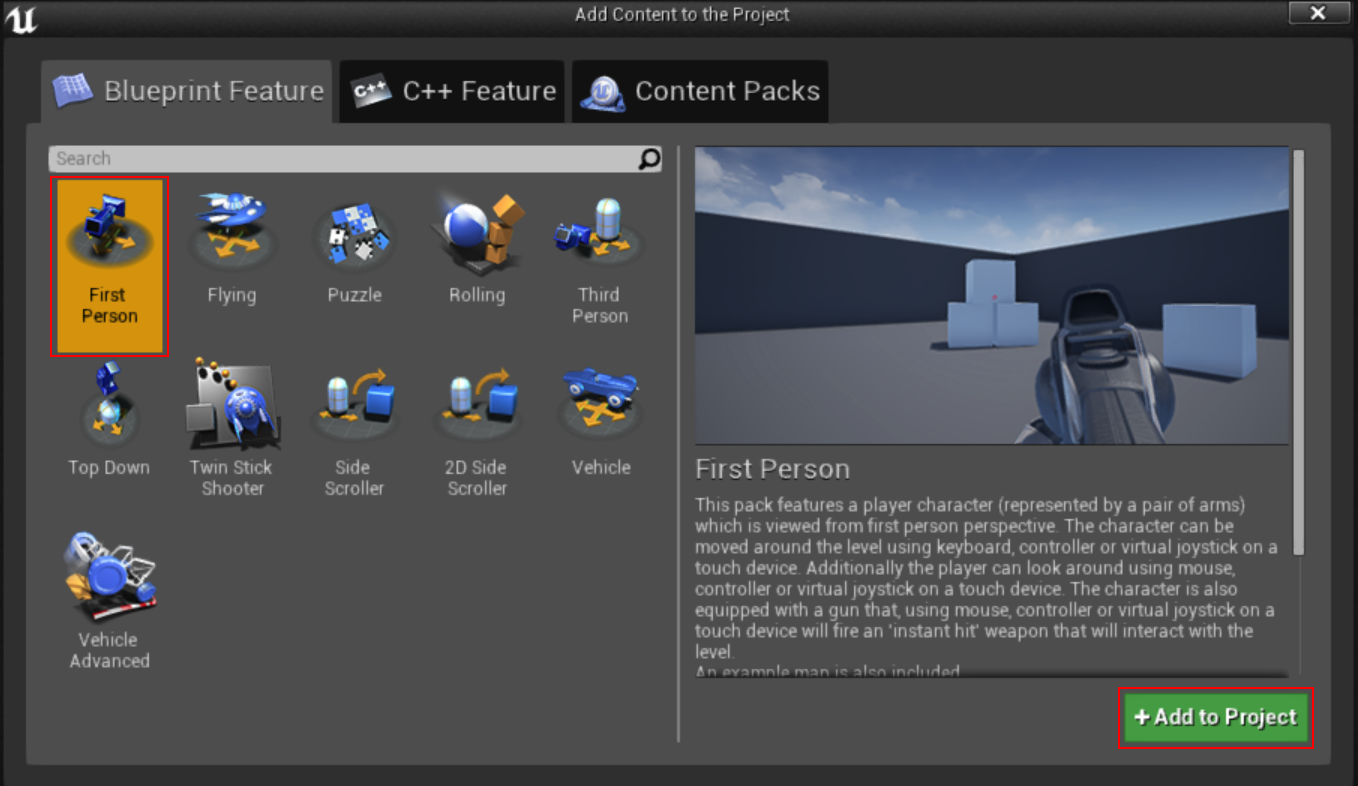
Task: Switch to the C++ Feature tab
Action: tap(451, 90)
